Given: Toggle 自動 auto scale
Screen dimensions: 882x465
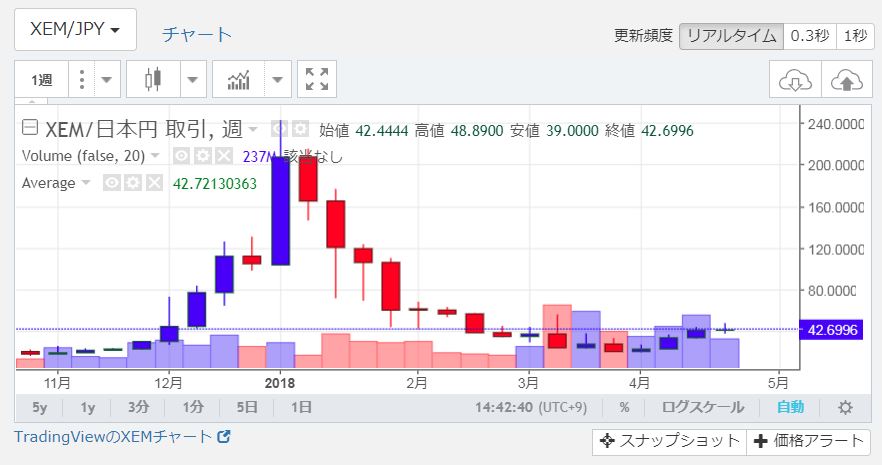Looking at the screenshot, I should [x=790, y=407].
